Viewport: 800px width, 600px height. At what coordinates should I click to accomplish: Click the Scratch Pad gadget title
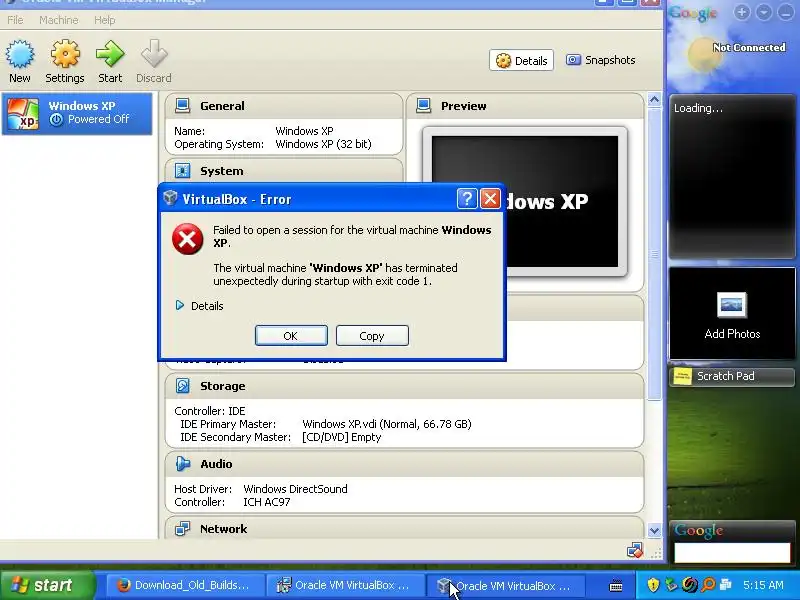point(726,376)
